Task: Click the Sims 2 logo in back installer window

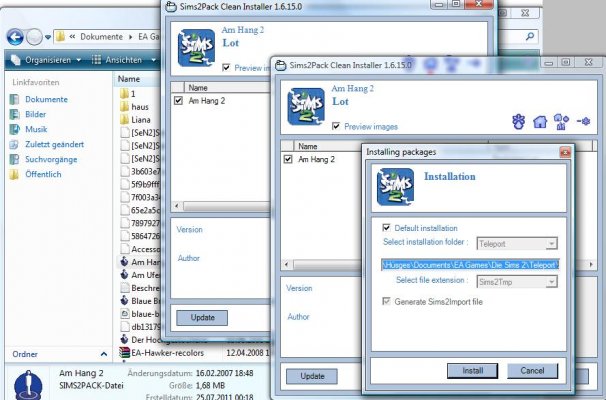Action: (x=196, y=48)
